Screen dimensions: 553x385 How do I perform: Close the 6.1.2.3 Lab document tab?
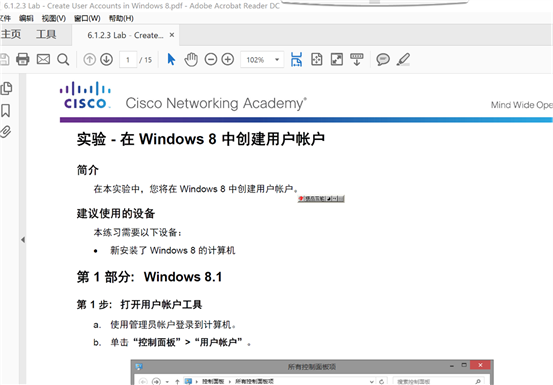172,35
